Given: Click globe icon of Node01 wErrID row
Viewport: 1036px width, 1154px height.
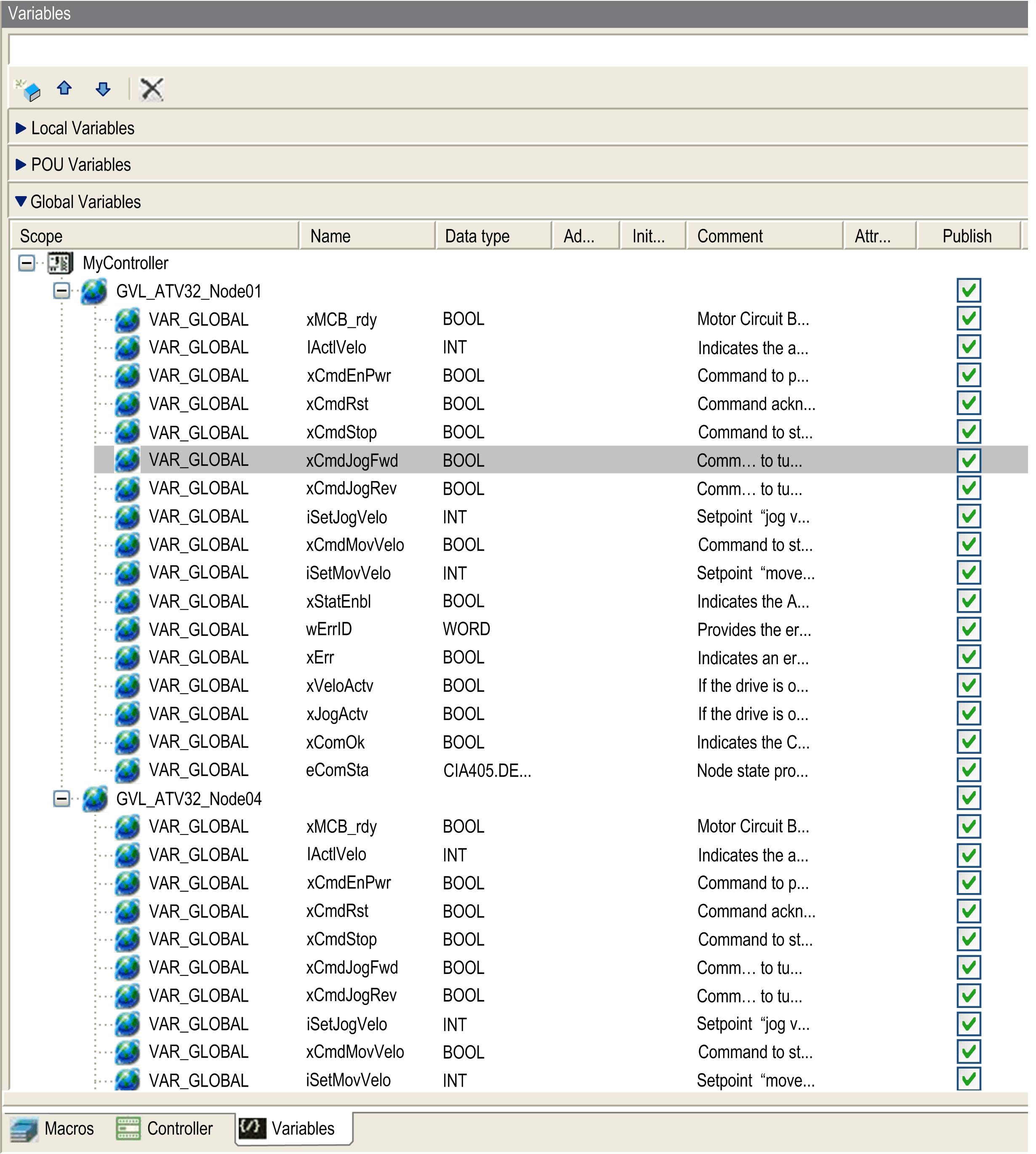Looking at the screenshot, I should (128, 630).
